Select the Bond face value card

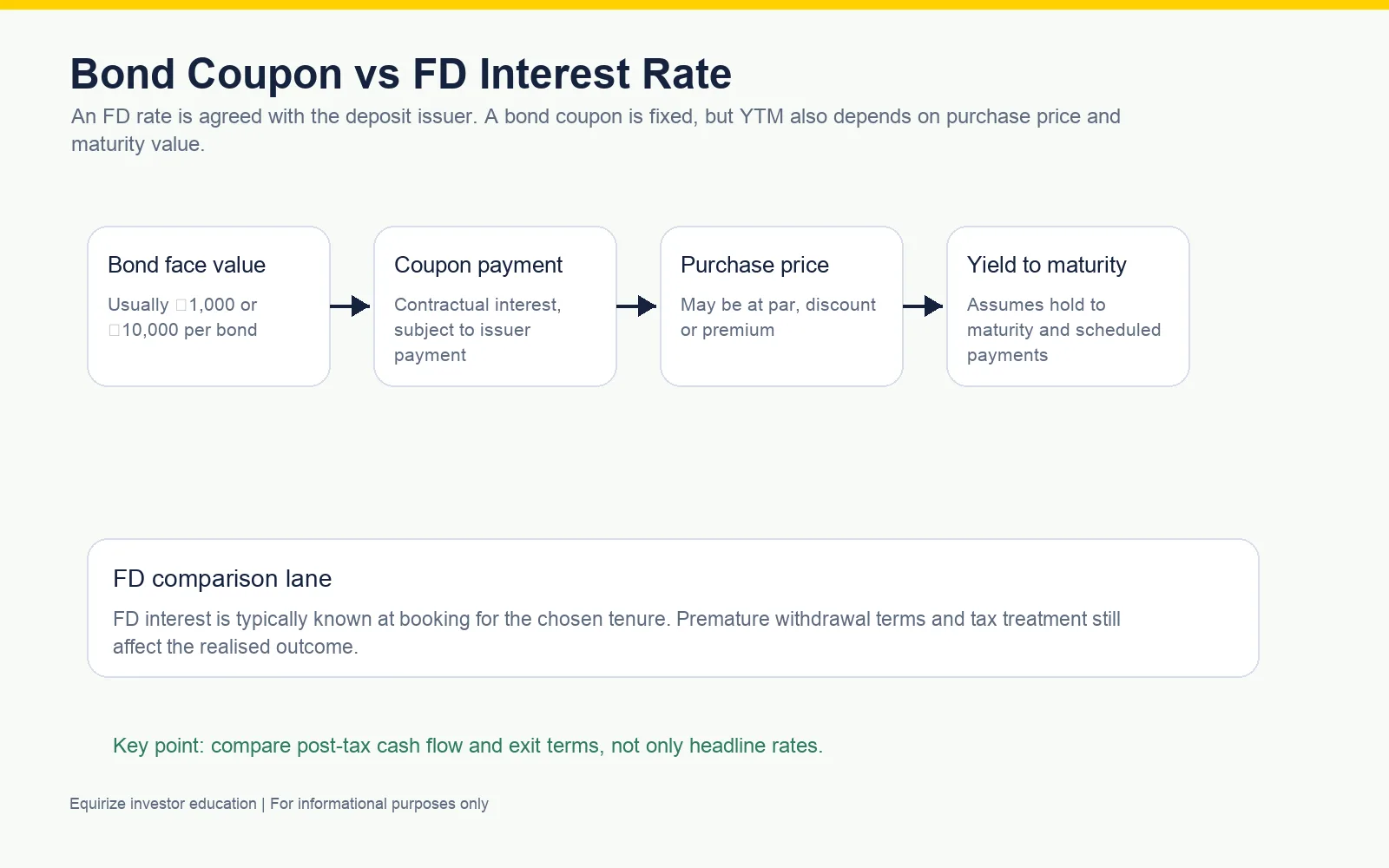(208, 306)
